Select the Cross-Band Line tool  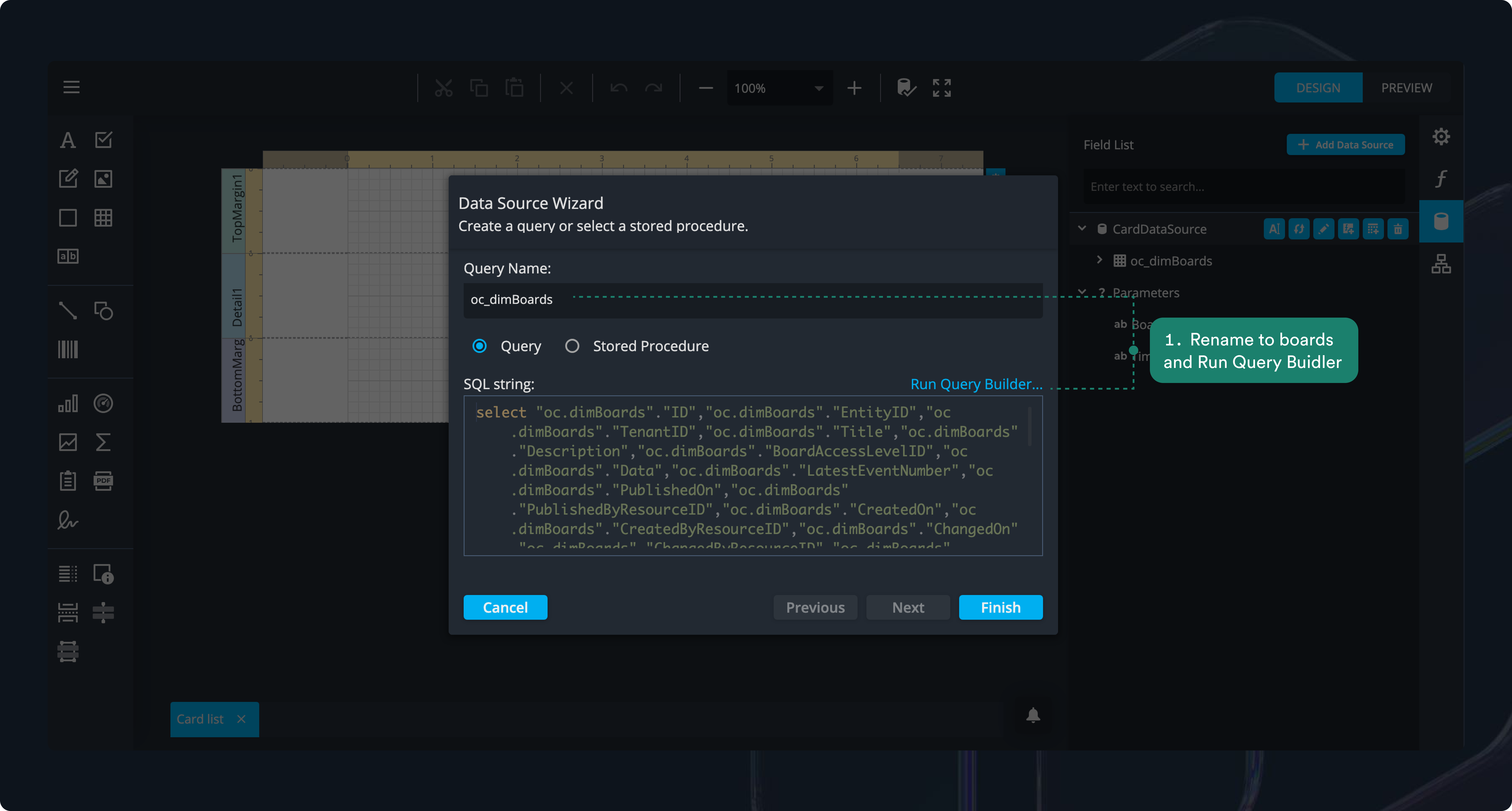point(103,612)
